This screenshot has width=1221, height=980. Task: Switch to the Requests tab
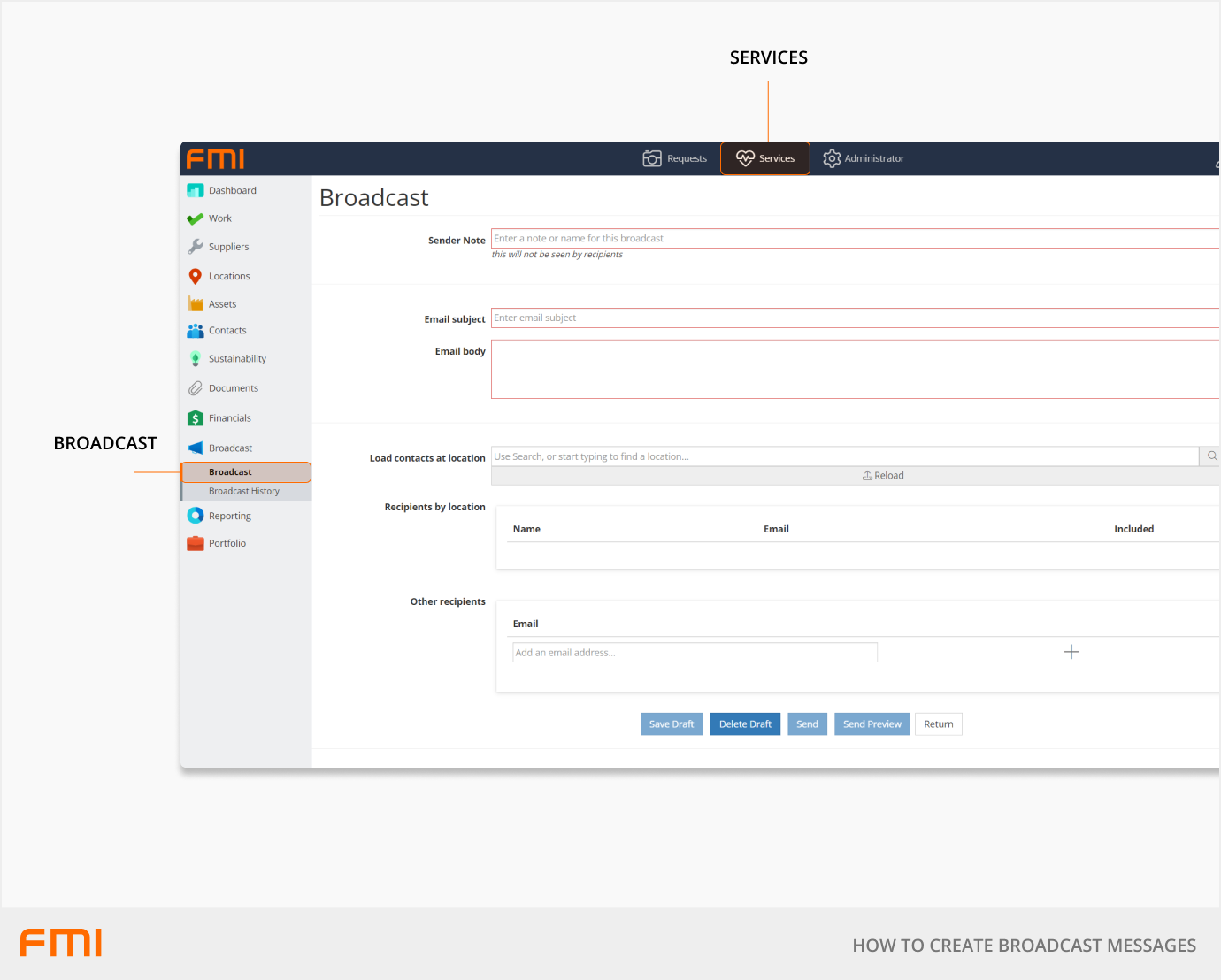(675, 158)
